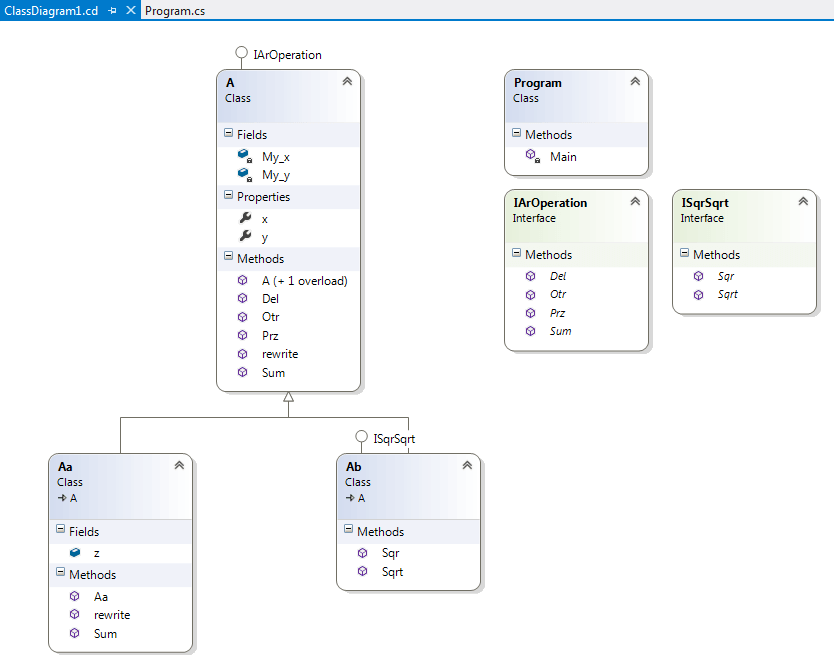The height and width of the screenshot is (666, 834).
Task: Collapse the IArOperation interface shape
Action: (x=635, y=201)
